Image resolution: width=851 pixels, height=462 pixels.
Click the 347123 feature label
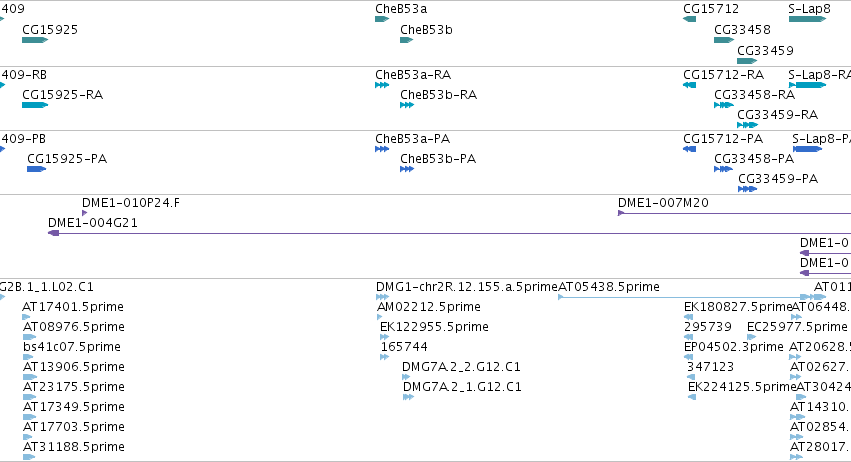pyautogui.click(x=710, y=366)
